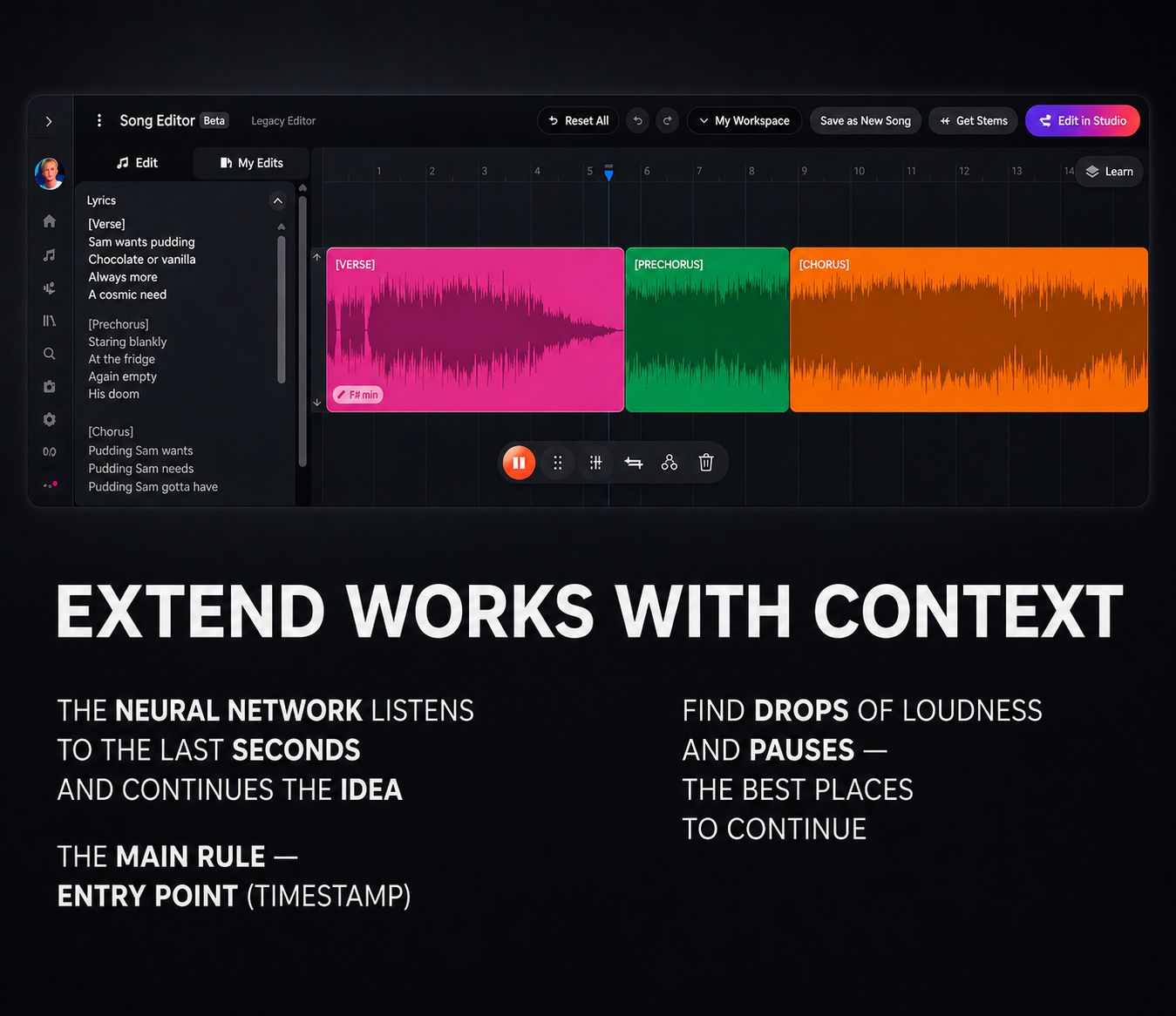
Task: Expand the sidebar with the chevron arrow
Action: click(x=49, y=121)
